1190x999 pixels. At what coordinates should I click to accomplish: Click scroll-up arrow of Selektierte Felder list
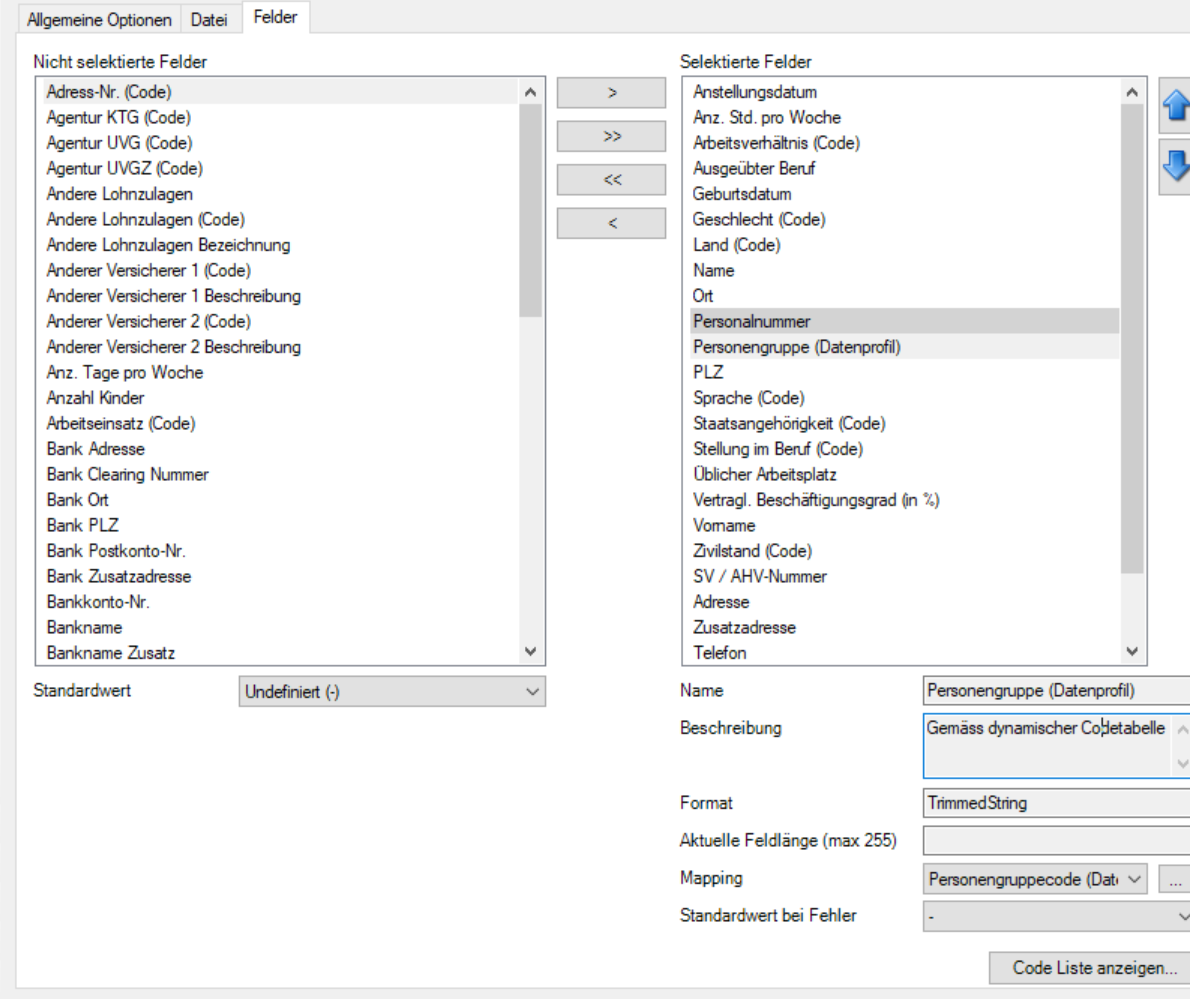(1132, 93)
